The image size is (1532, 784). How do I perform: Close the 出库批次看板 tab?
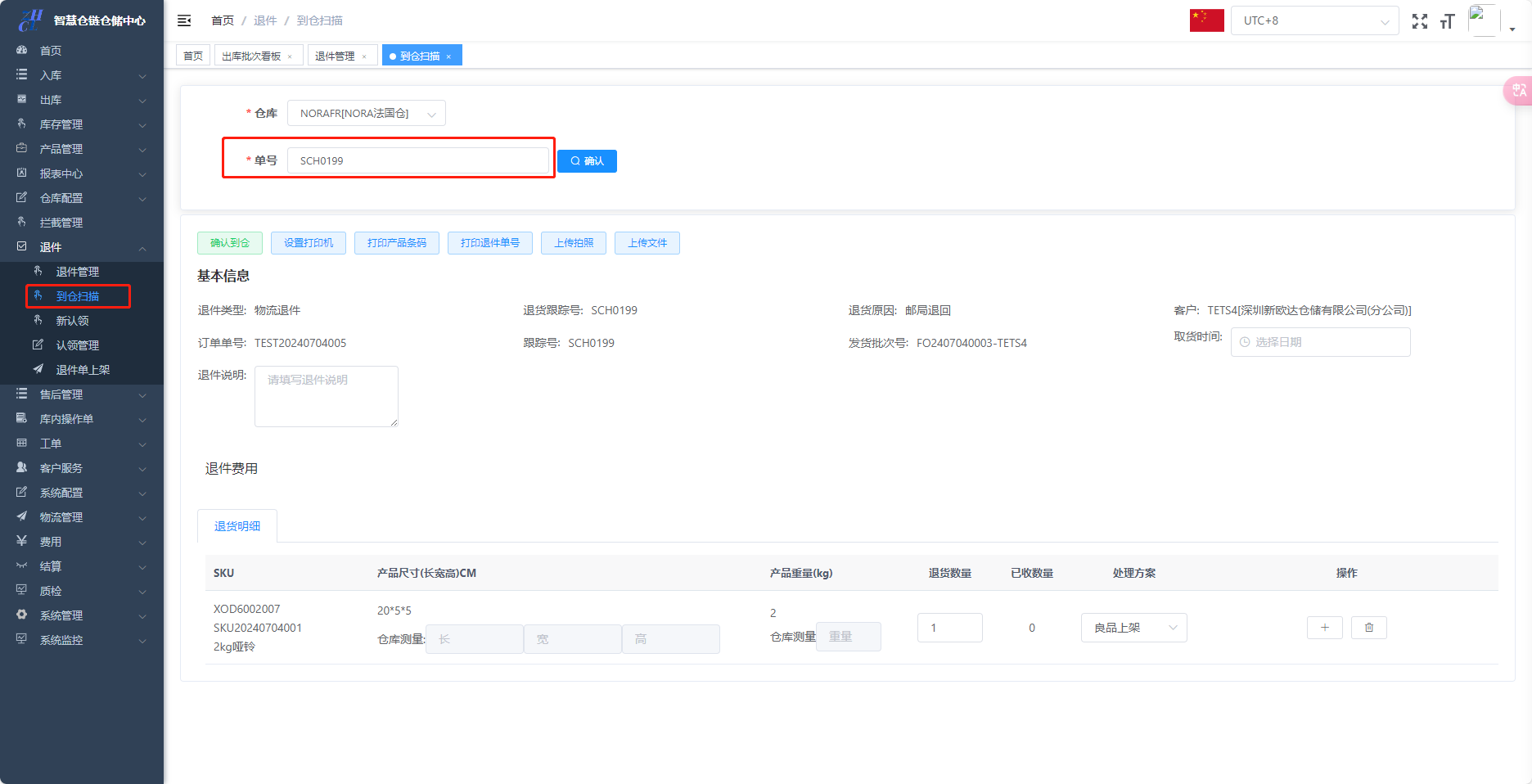pyautogui.click(x=290, y=56)
